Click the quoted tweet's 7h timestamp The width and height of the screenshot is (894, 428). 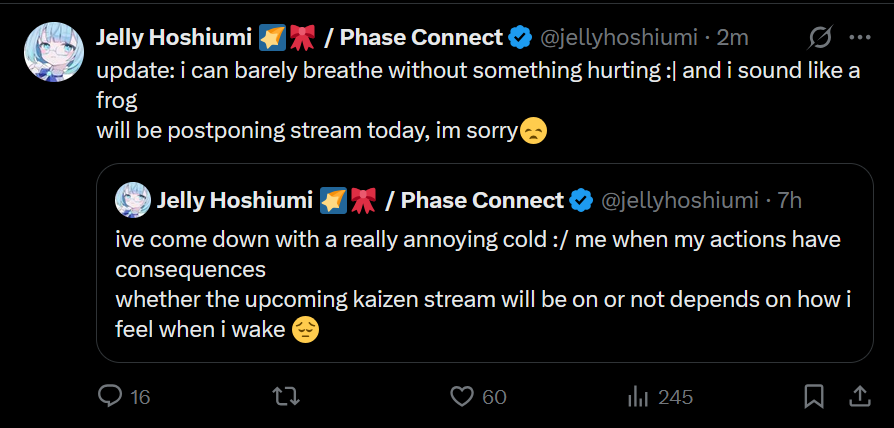(x=789, y=200)
